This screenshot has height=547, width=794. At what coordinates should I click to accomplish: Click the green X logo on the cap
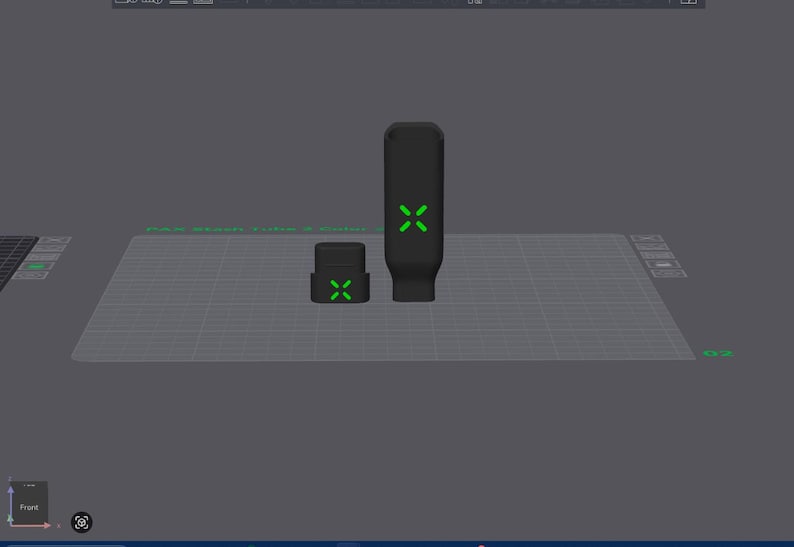[x=340, y=290]
